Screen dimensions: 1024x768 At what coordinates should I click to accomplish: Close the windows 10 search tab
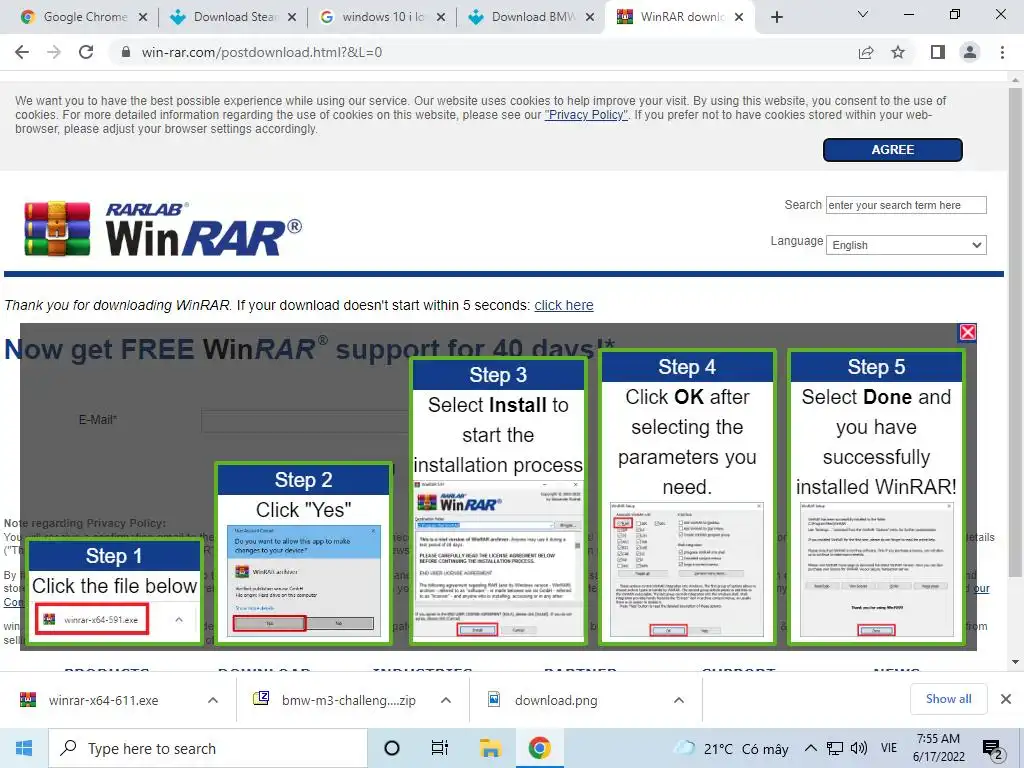[x=441, y=17]
